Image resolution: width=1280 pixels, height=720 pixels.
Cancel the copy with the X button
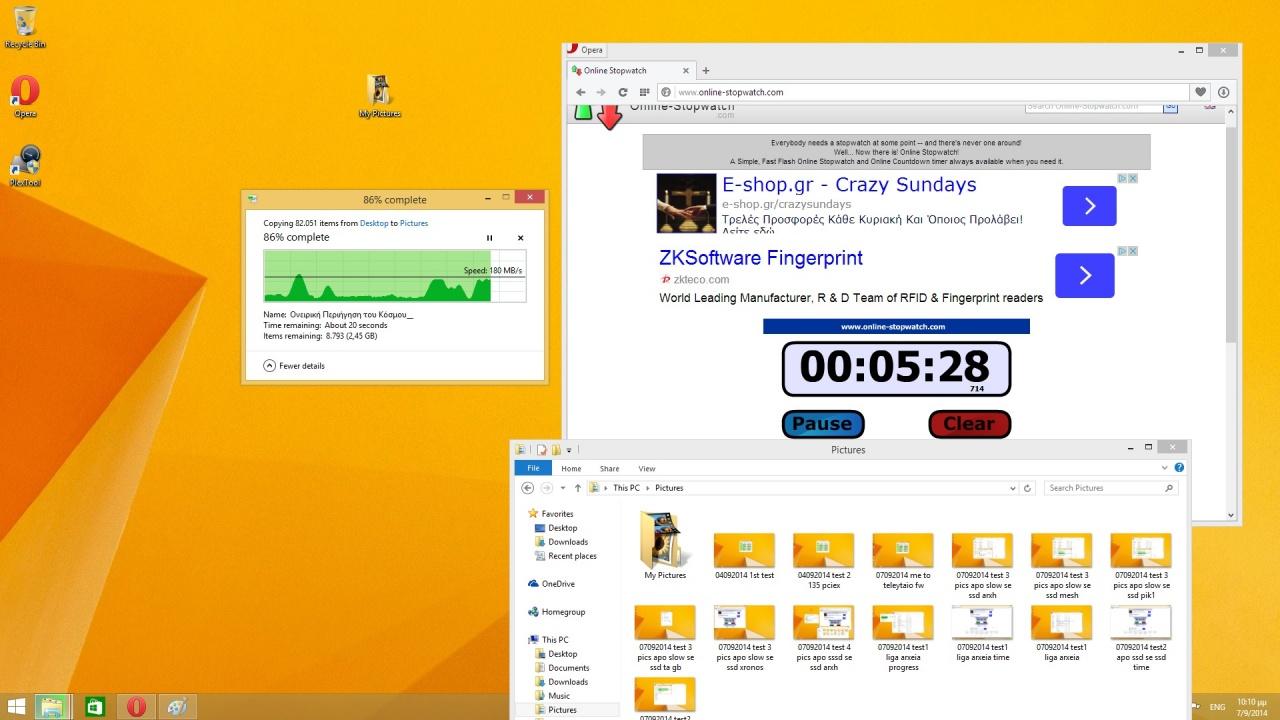[x=520, y=238]
